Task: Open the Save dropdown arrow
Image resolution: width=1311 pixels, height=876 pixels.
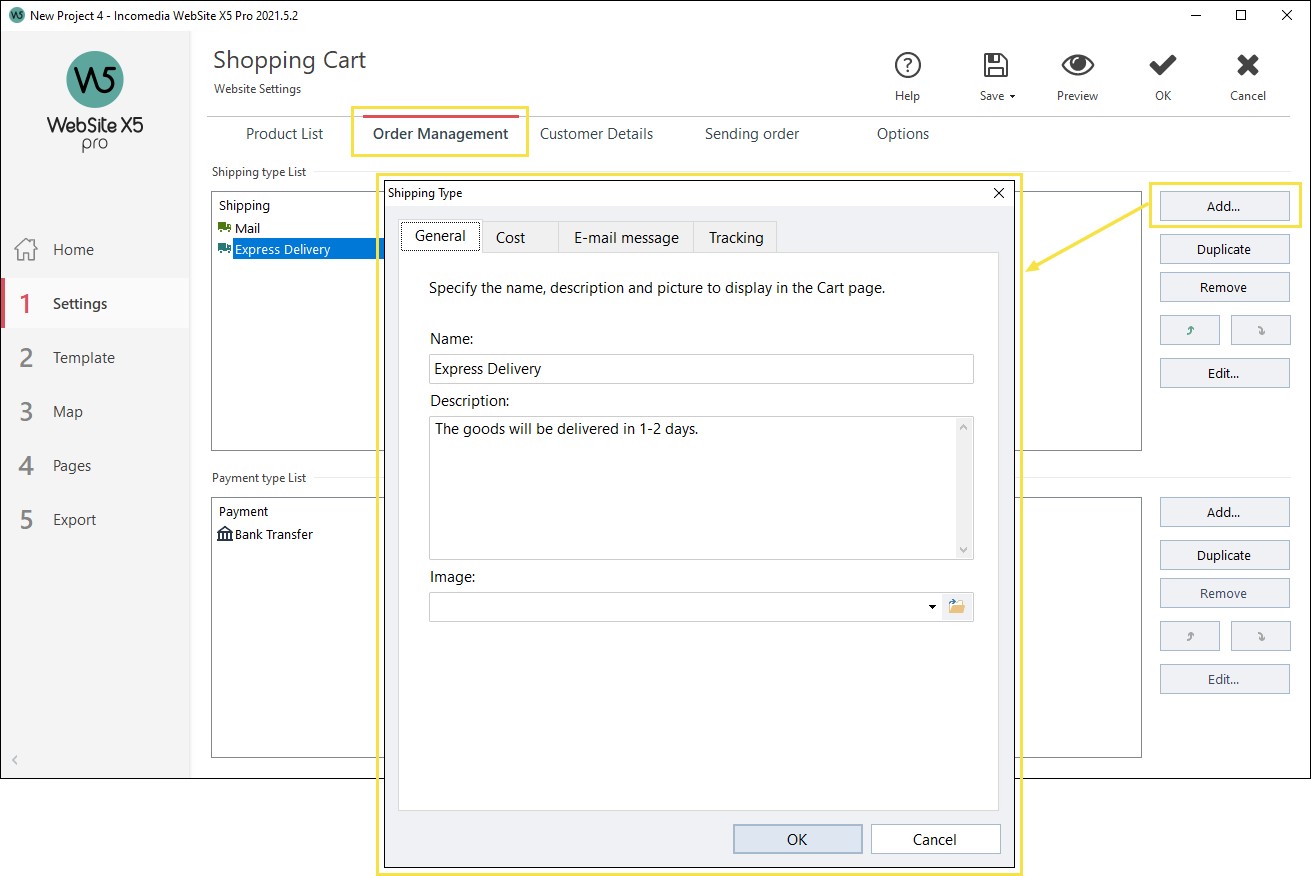Action: (x=1011, y=96)
